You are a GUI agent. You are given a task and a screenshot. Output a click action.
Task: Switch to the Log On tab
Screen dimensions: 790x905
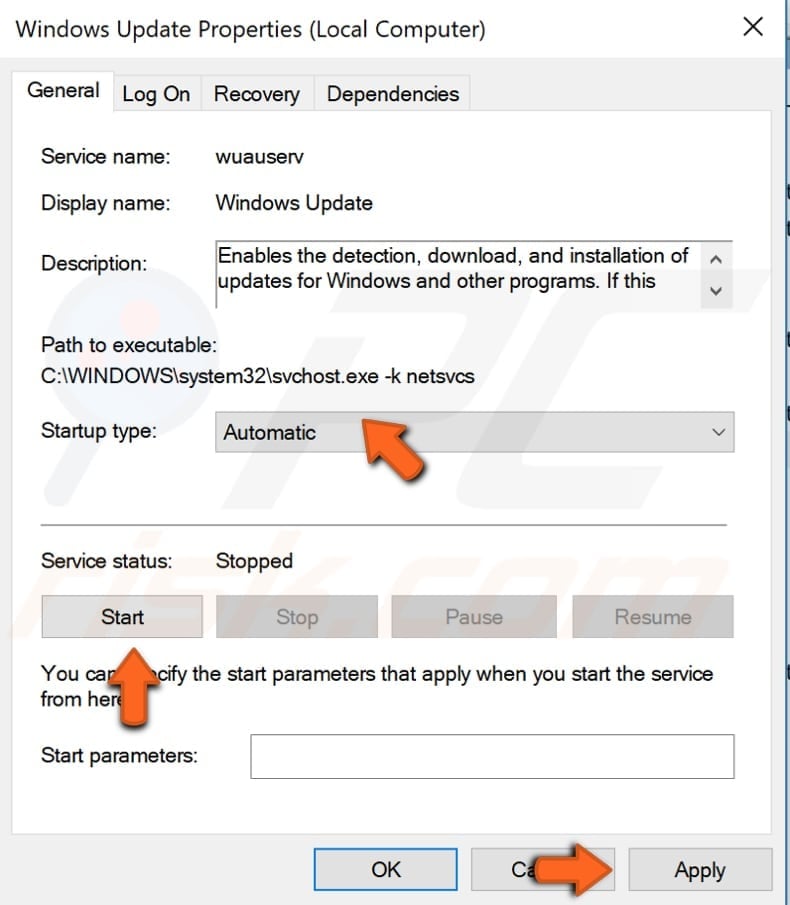point(156,93)
